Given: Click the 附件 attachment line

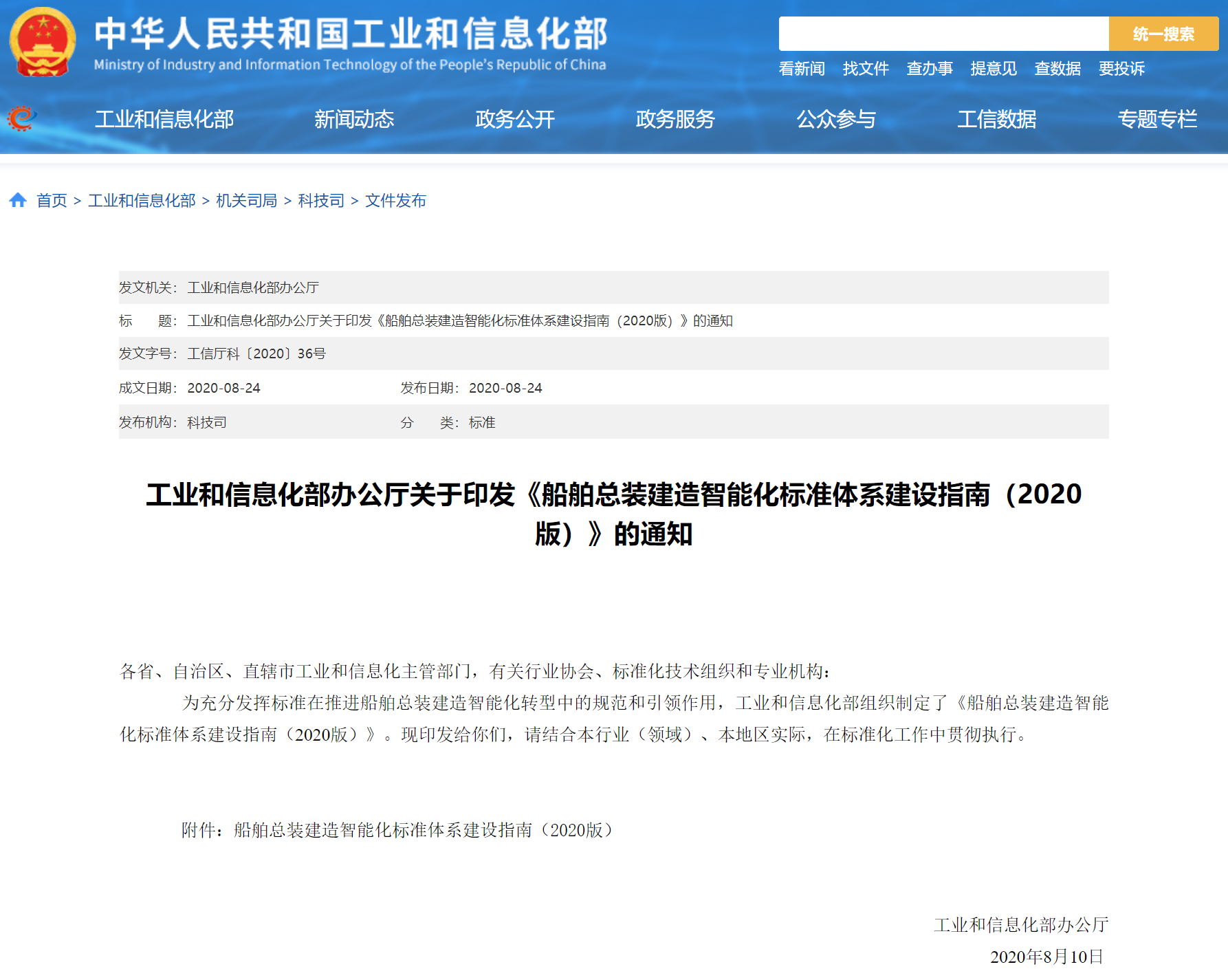Looking at the screenshot, I should pyautogui.click(x=397, y=830).
